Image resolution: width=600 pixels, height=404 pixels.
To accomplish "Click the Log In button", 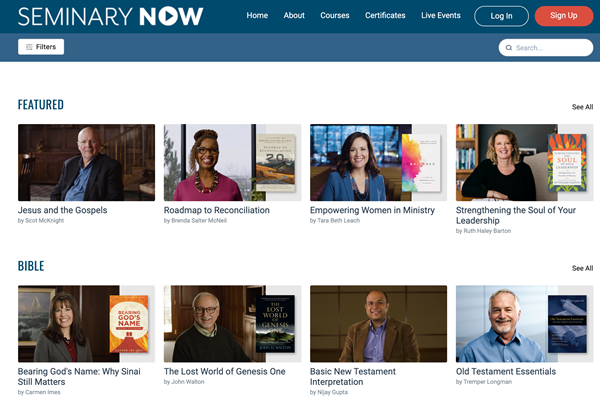I will (501, 16).
